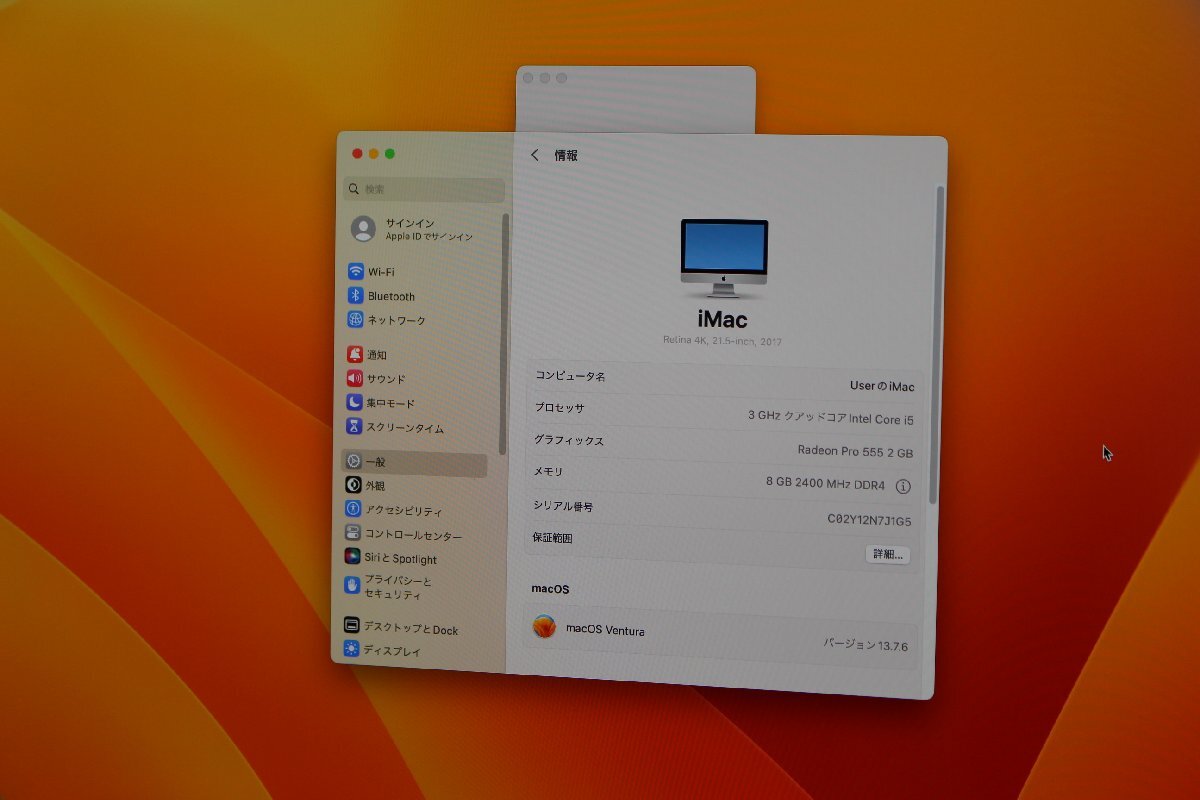Image resolution: width=1200 pixels, height=800 pixels.
Task: Open the サウンド speaker icon
Action: [x=355, y=378]
